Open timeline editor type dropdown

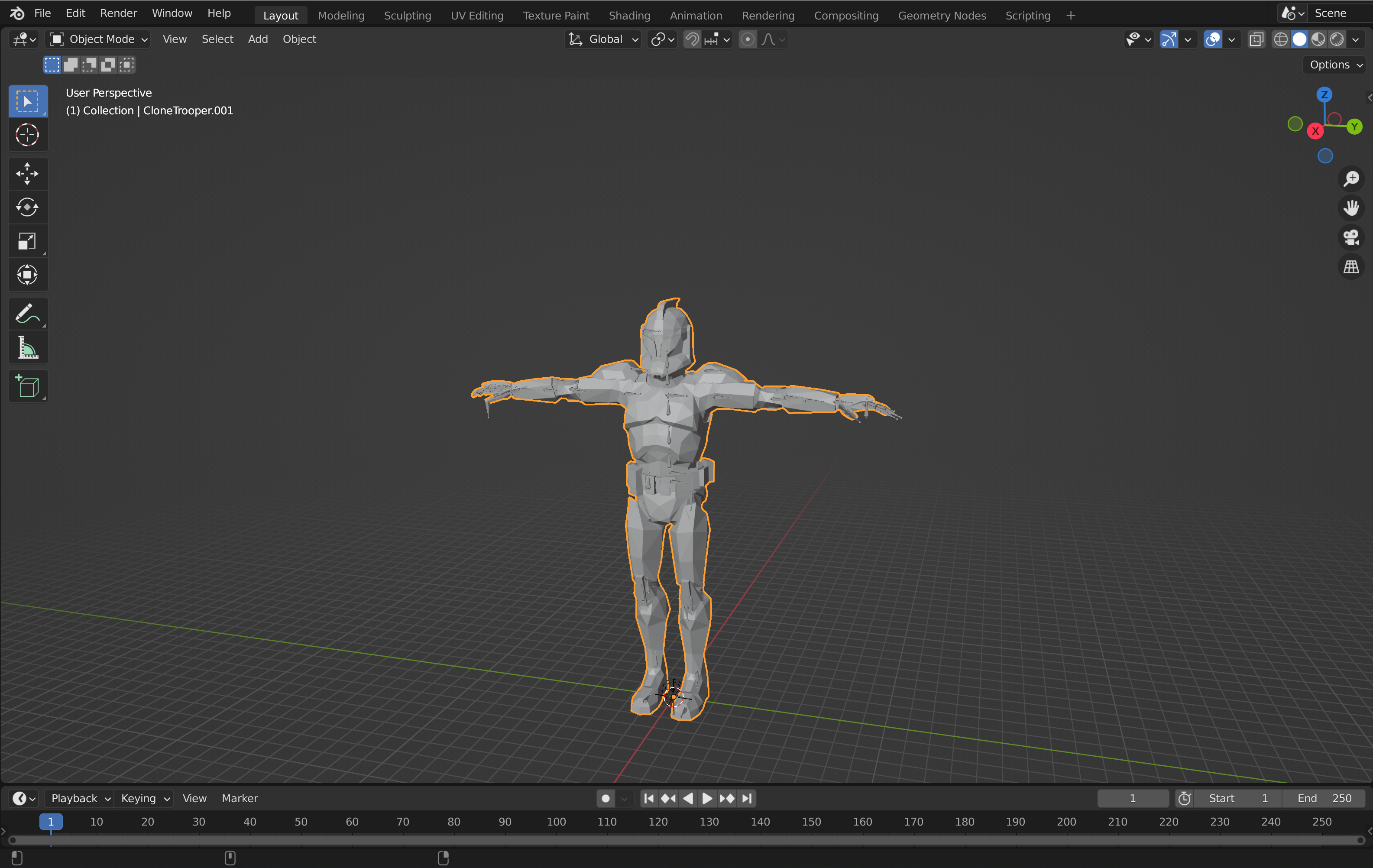pos(24,798)
